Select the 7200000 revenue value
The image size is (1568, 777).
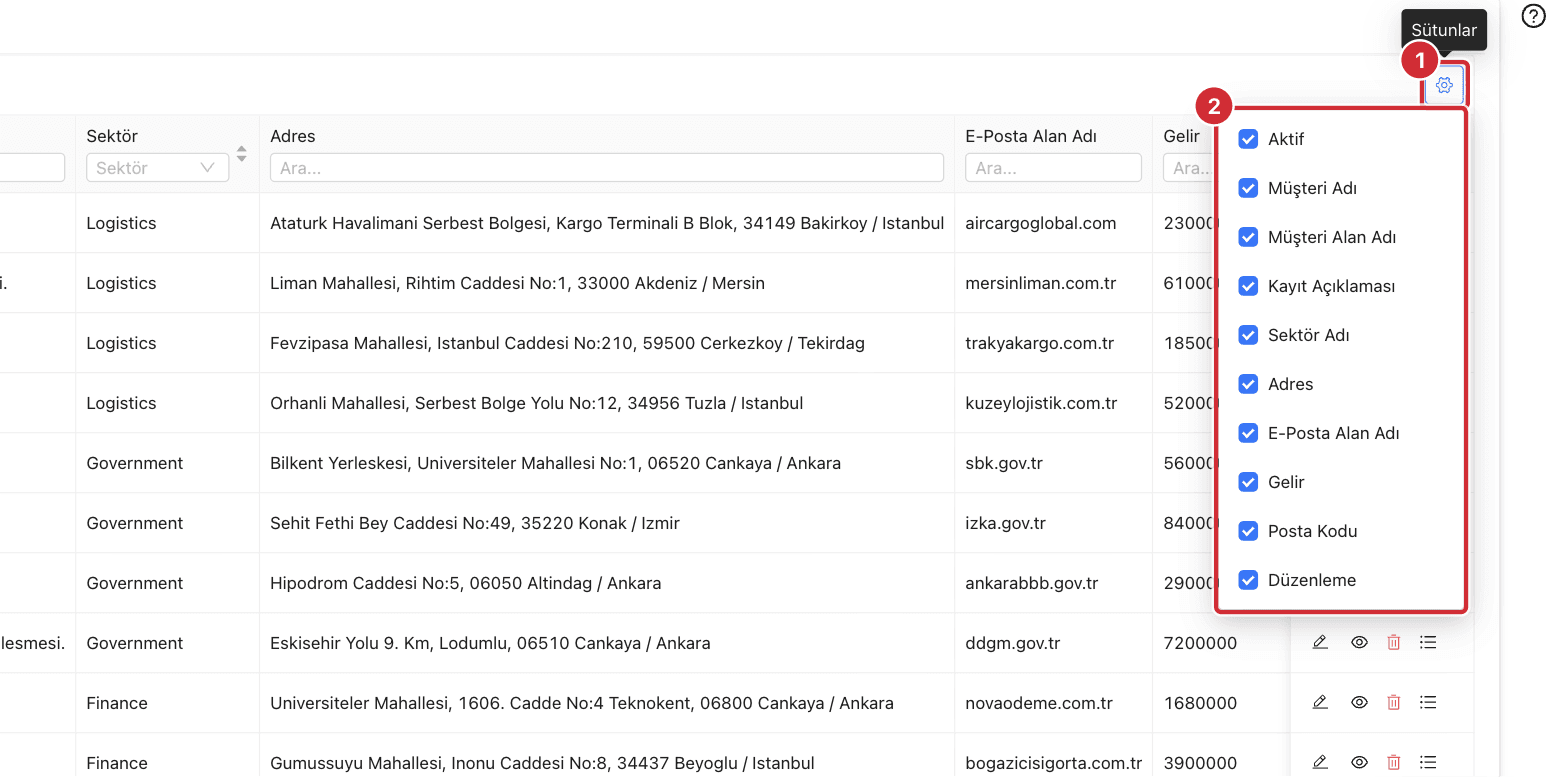click(x=1200, y=643)
